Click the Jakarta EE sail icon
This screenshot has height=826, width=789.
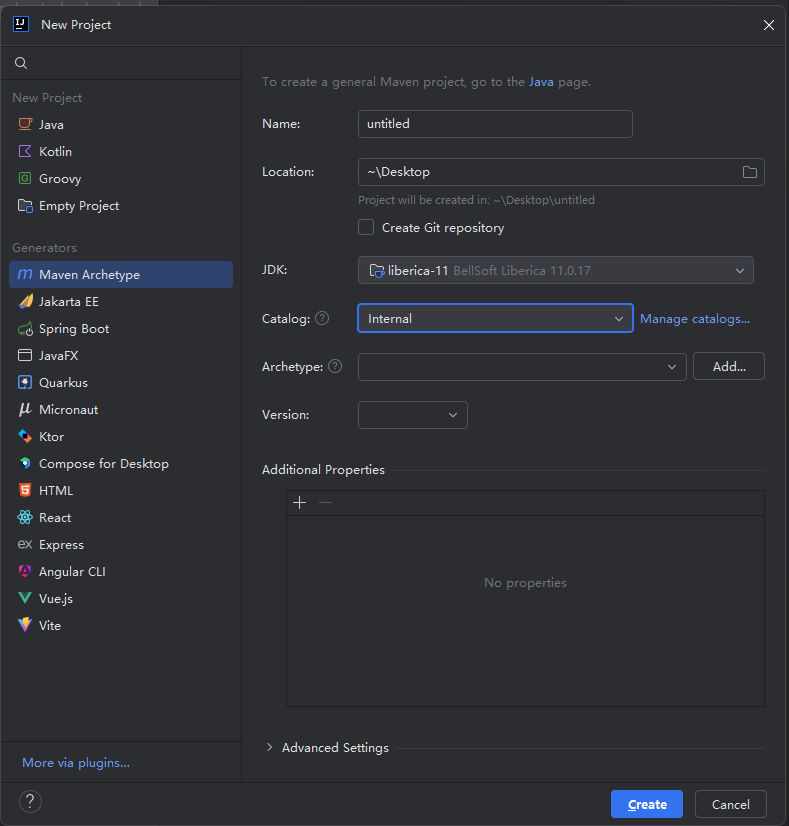click(x=25, y=301)
